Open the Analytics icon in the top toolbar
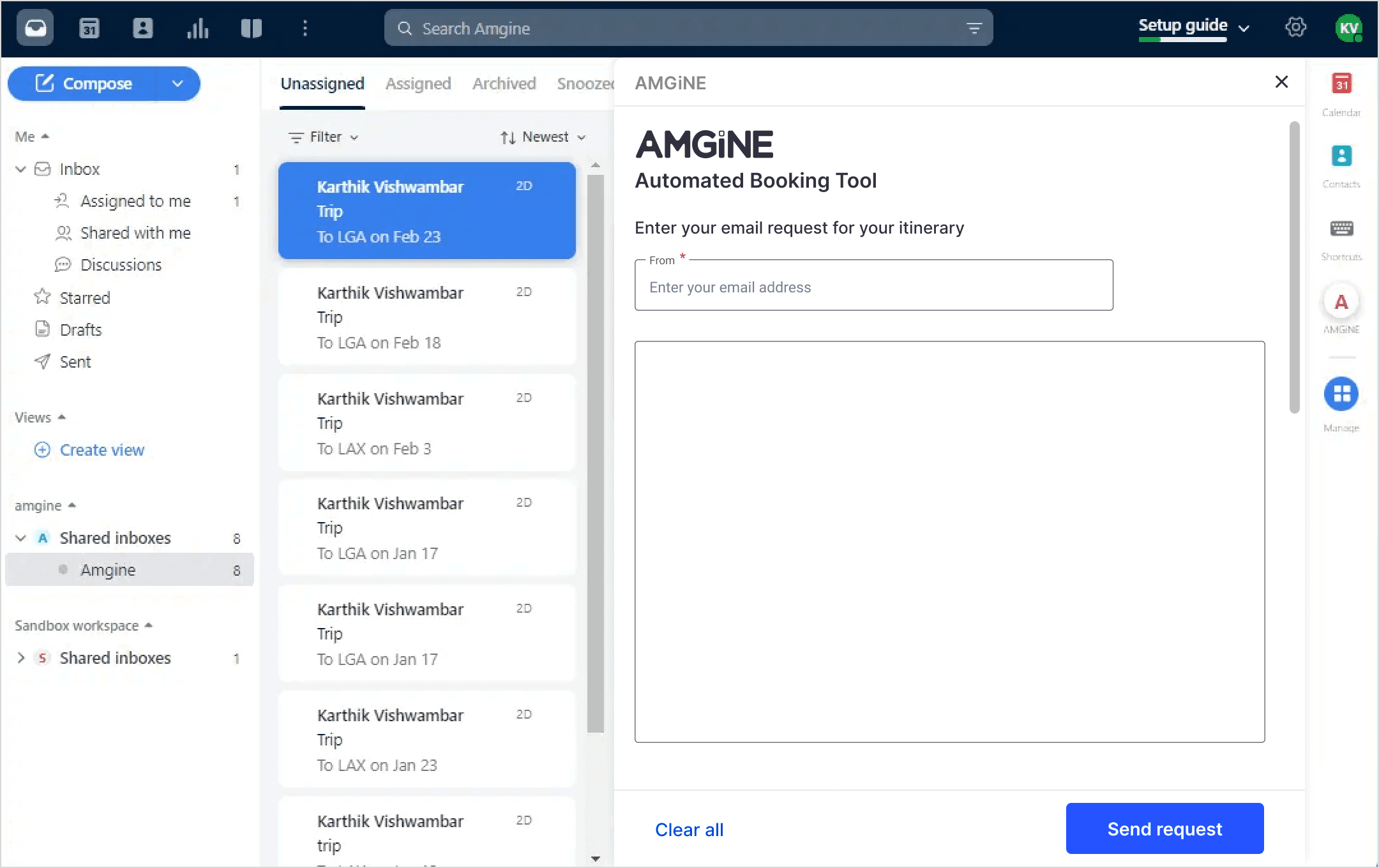Image resolution: width=1379 pixels, height=868 pixels. (x=197, y=27)
